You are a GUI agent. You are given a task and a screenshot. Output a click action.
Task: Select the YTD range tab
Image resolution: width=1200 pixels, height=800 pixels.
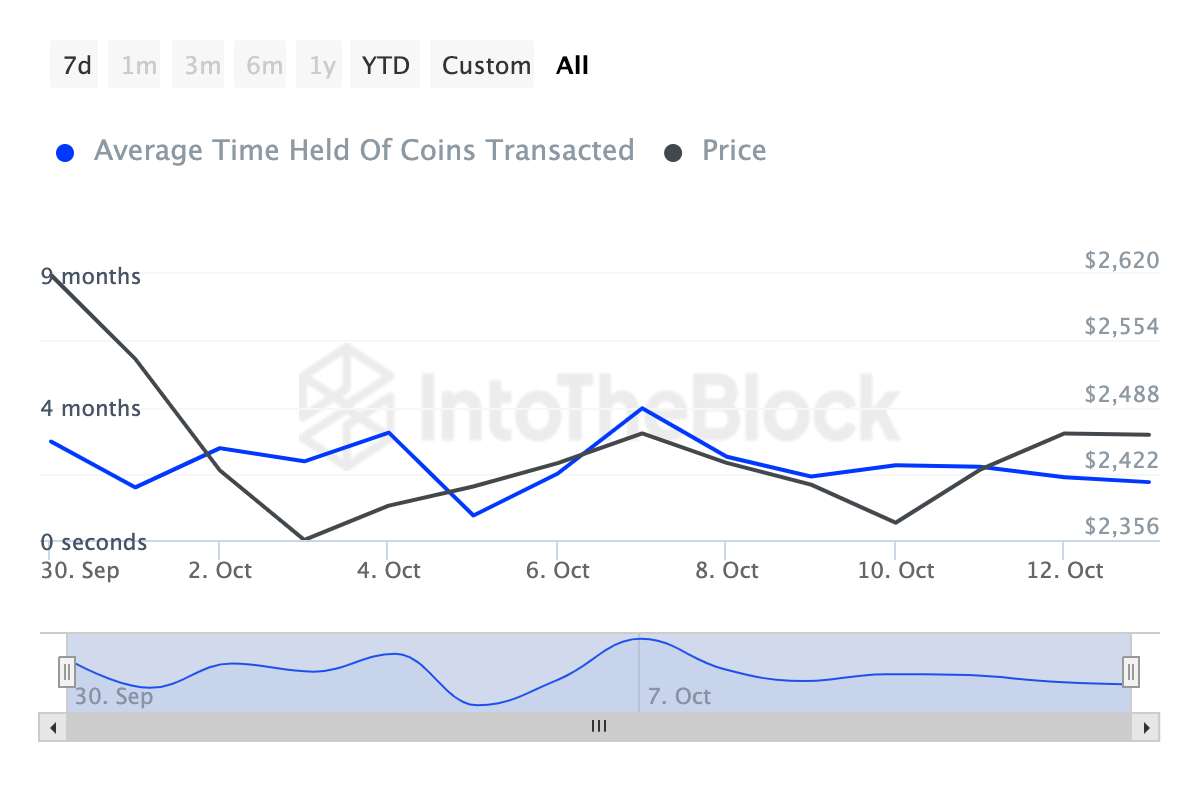385,66
